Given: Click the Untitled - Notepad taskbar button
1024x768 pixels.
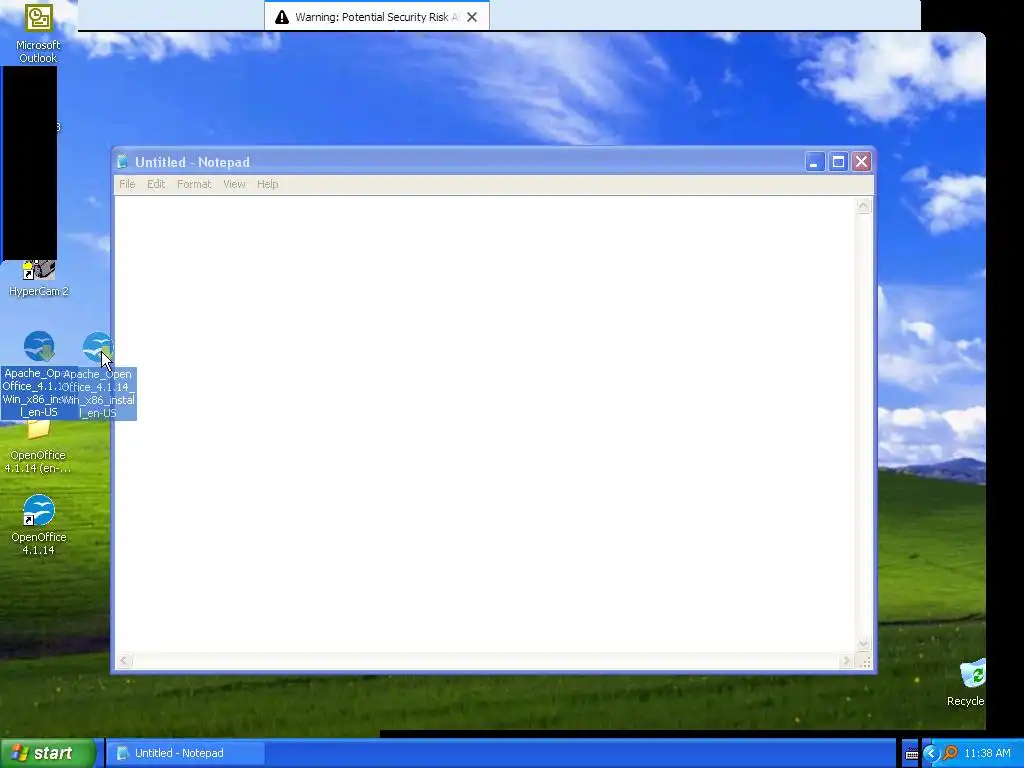Looking at the screenshot, I should [185, 753].
